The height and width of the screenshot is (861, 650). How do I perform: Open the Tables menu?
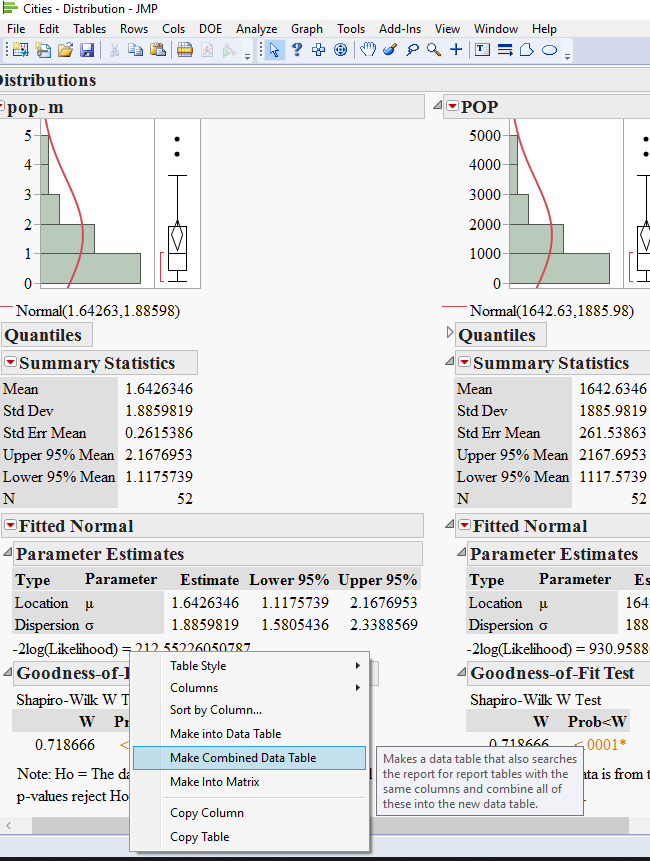(x=89, y=29)
